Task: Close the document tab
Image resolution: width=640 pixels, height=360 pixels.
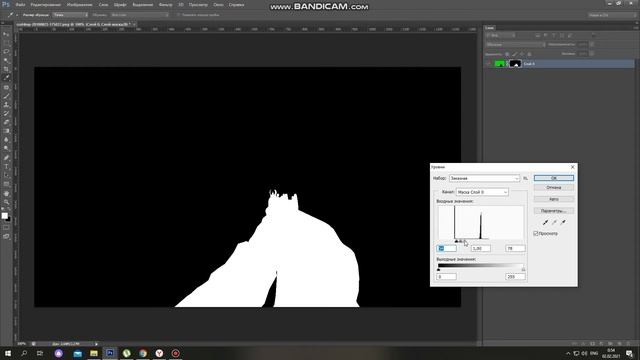Action: coord(134,24)
